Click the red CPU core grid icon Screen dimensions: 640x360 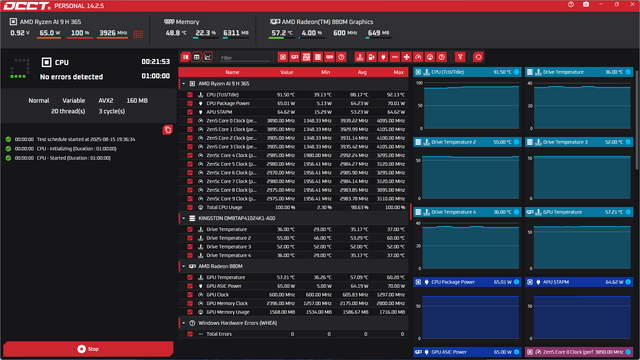(138, 34)
